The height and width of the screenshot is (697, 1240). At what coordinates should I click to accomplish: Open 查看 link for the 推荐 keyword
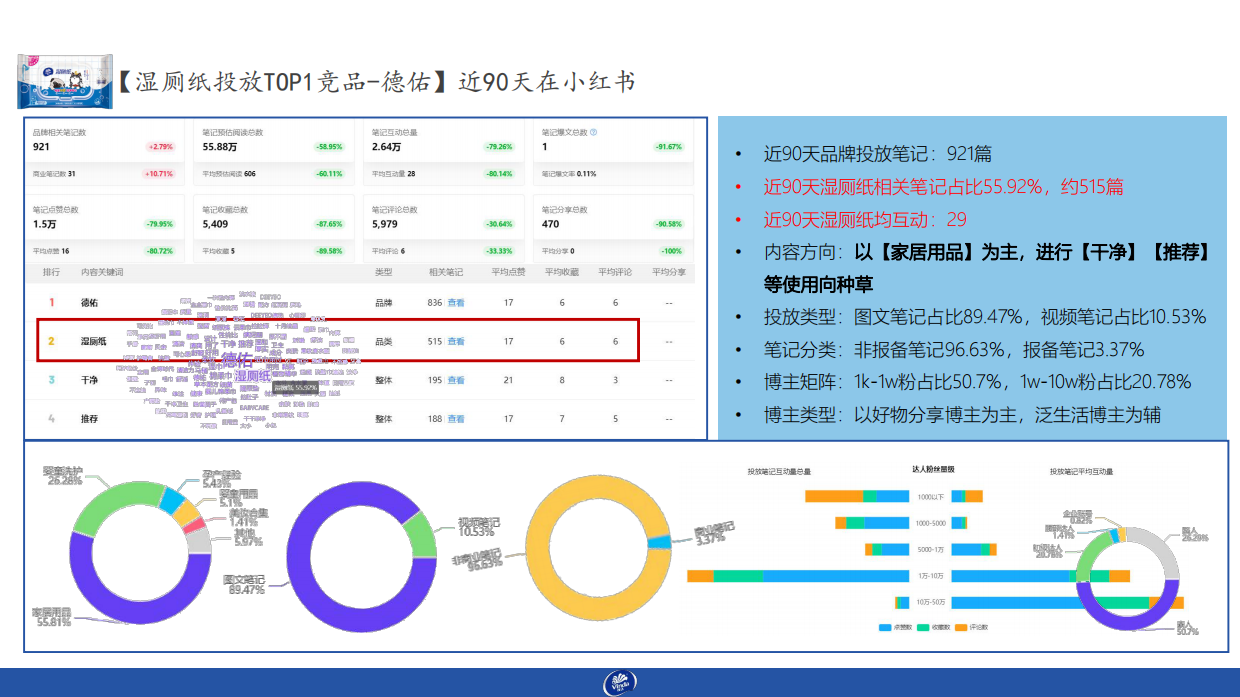457,416
